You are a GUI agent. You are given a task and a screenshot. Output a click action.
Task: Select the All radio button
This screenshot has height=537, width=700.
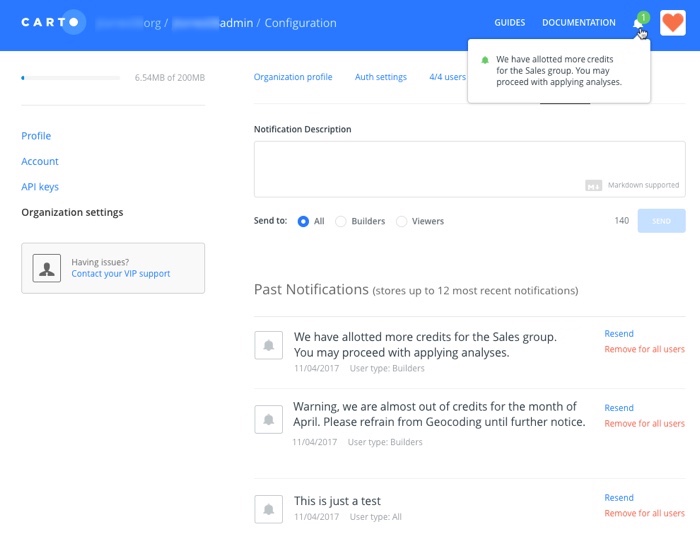303,221
